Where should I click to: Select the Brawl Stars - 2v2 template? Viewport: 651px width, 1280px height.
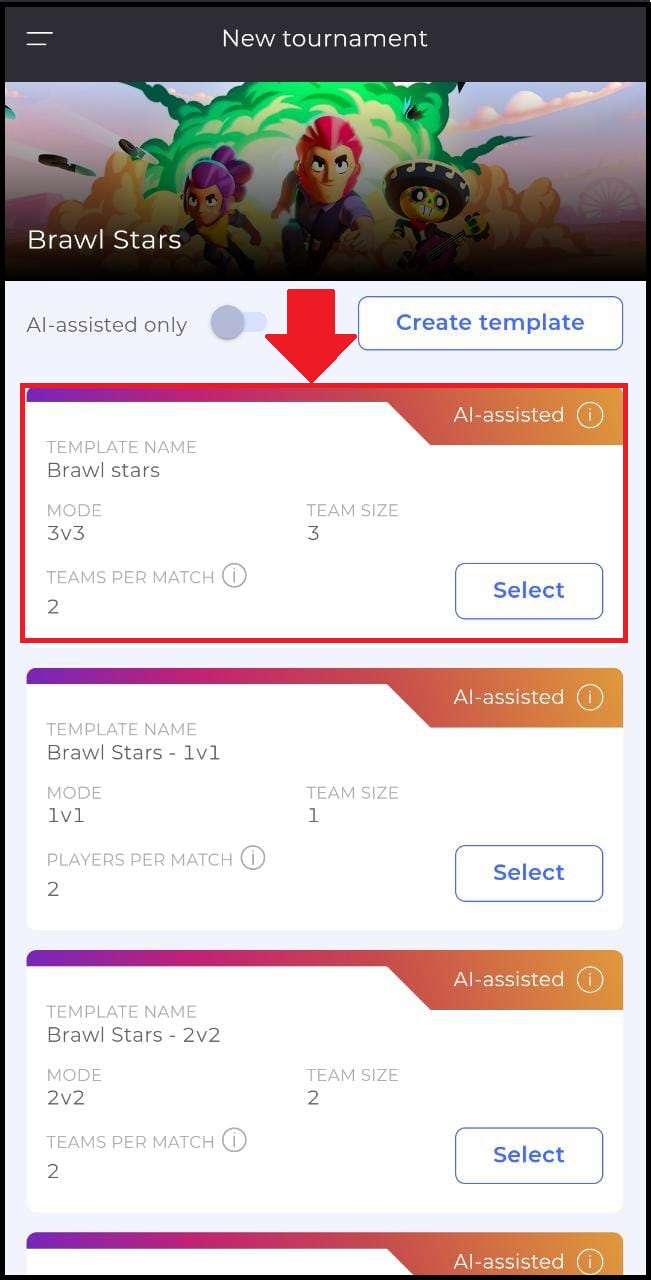tap(529, 1155)
